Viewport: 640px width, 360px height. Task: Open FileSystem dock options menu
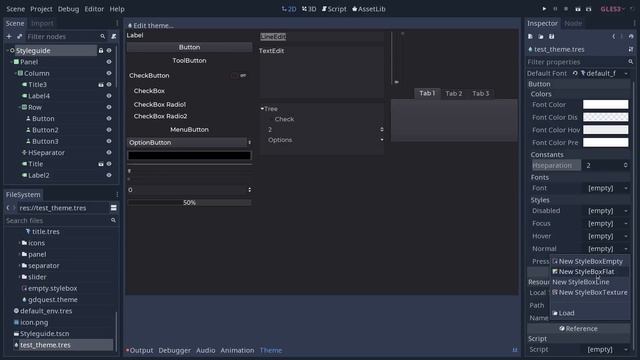pos(117,195)
